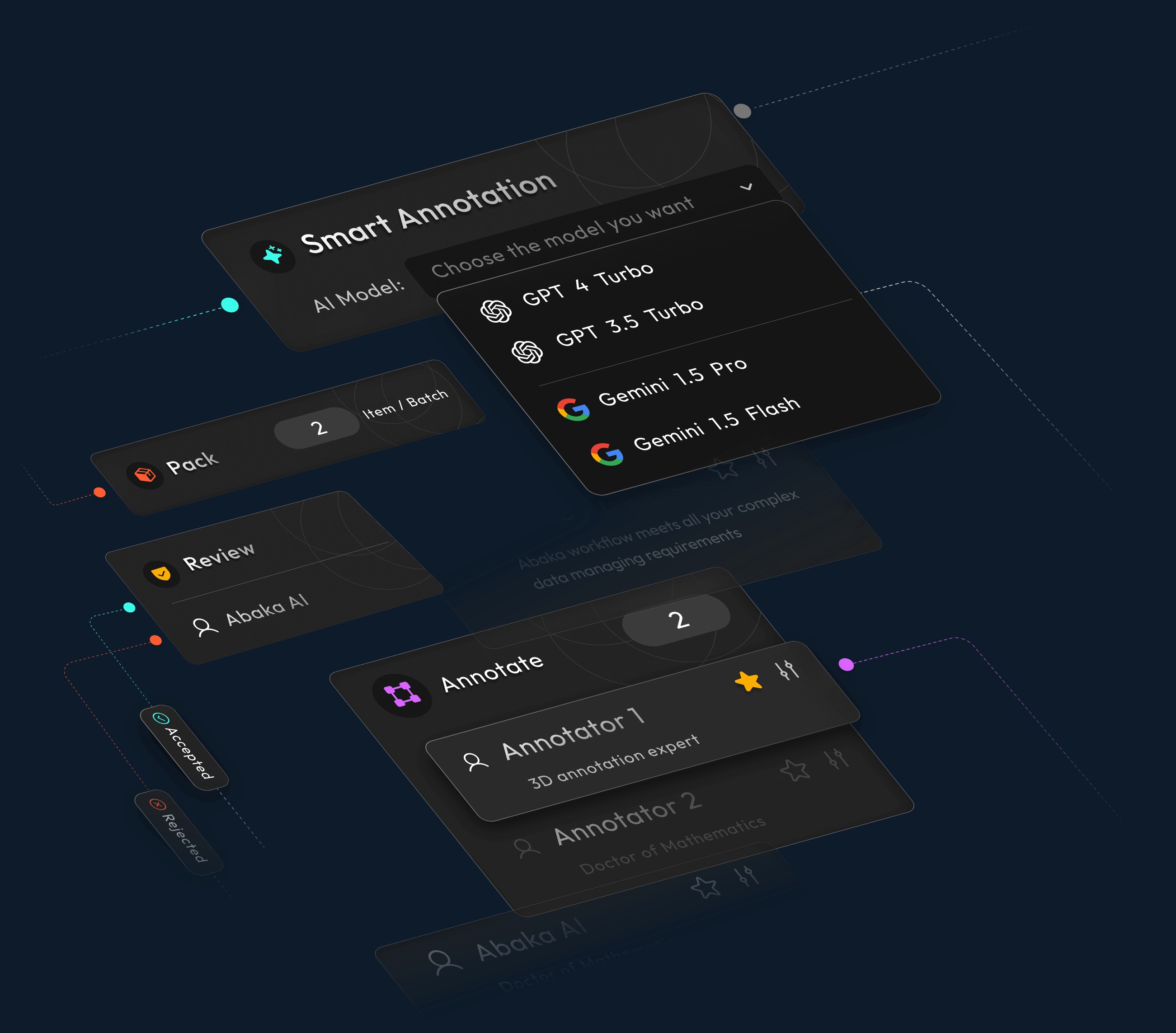Select GPT 4 Turbo from the model list

coord(588,285)
